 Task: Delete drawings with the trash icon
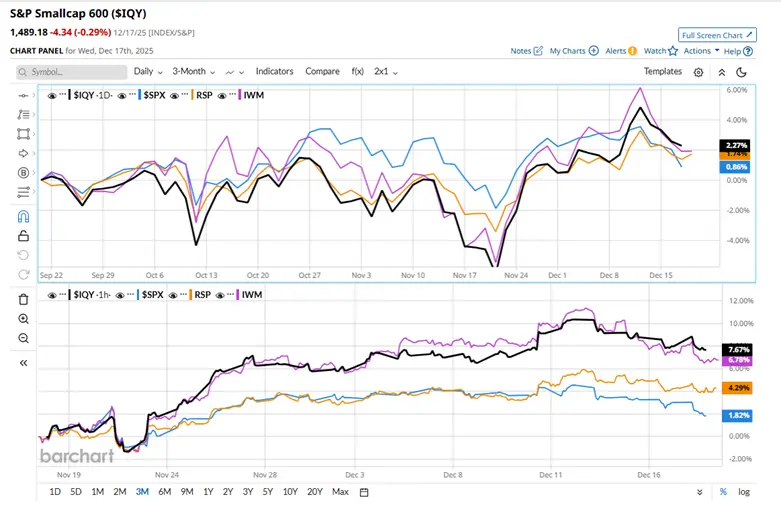pyautogui.click(x=23, y=299)
